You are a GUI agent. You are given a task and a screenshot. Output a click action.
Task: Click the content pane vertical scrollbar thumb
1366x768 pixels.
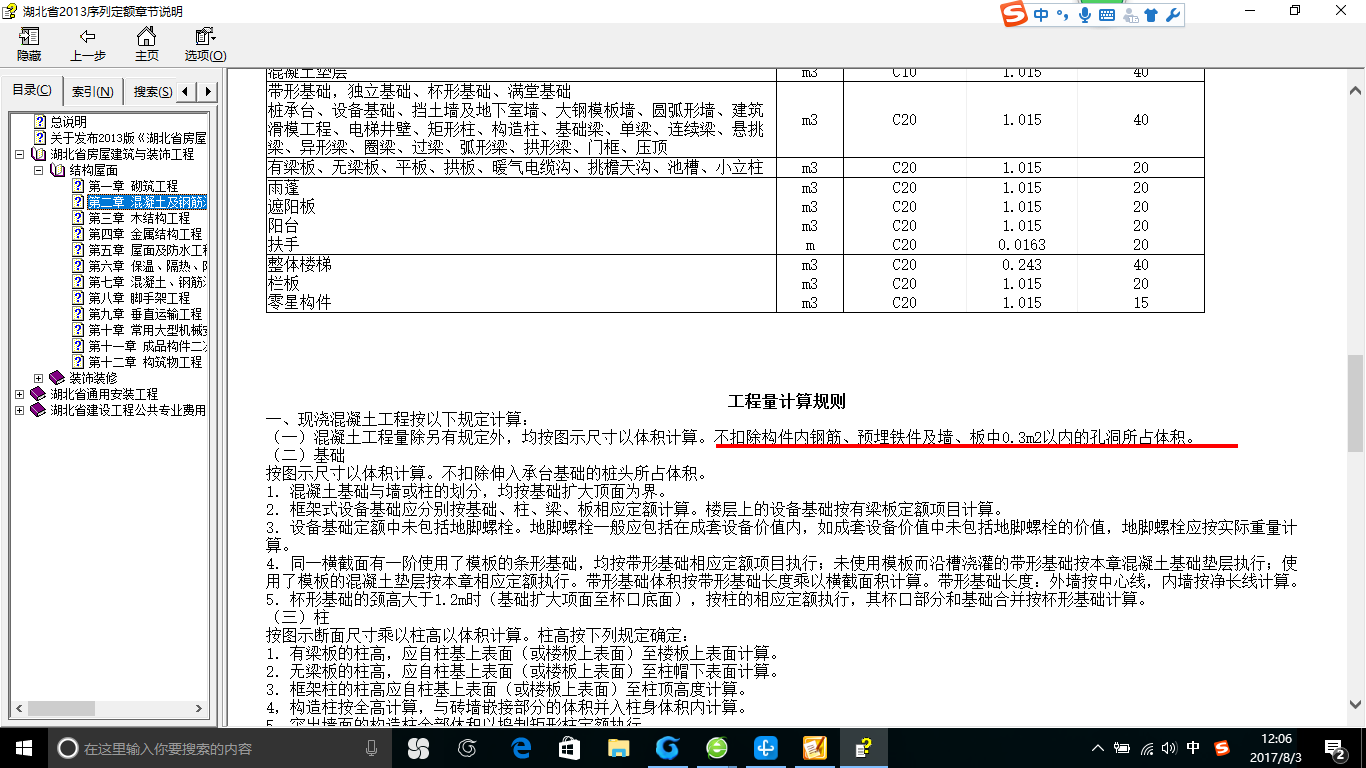pos(1355,404)
